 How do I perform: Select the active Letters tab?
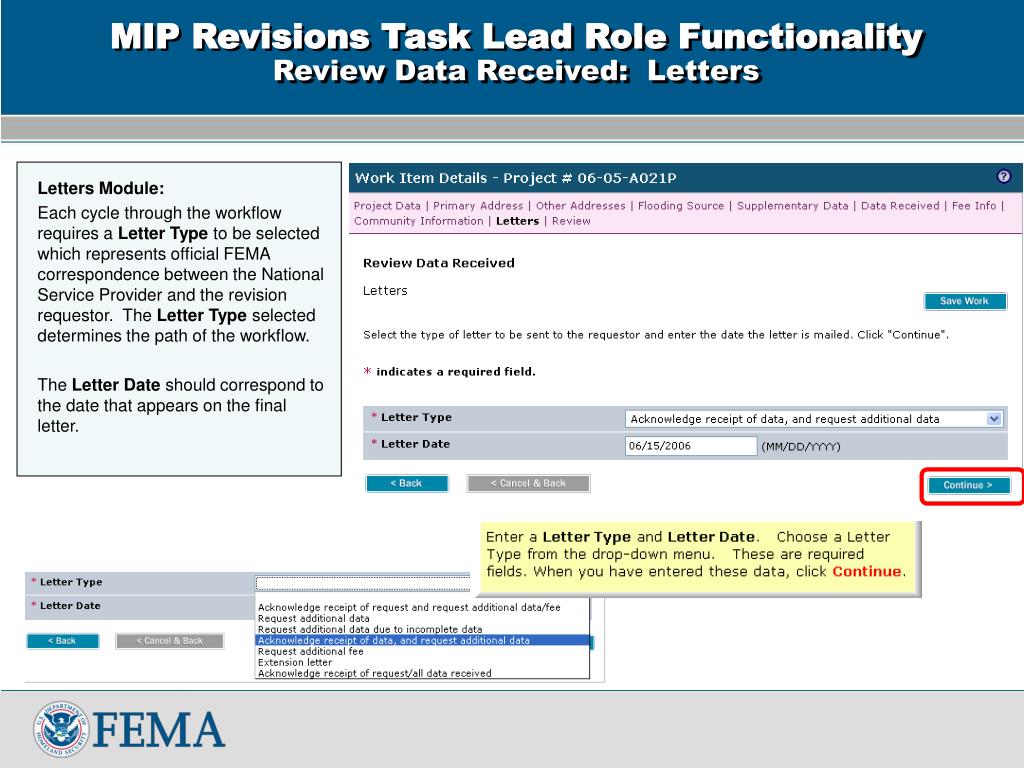517,221
